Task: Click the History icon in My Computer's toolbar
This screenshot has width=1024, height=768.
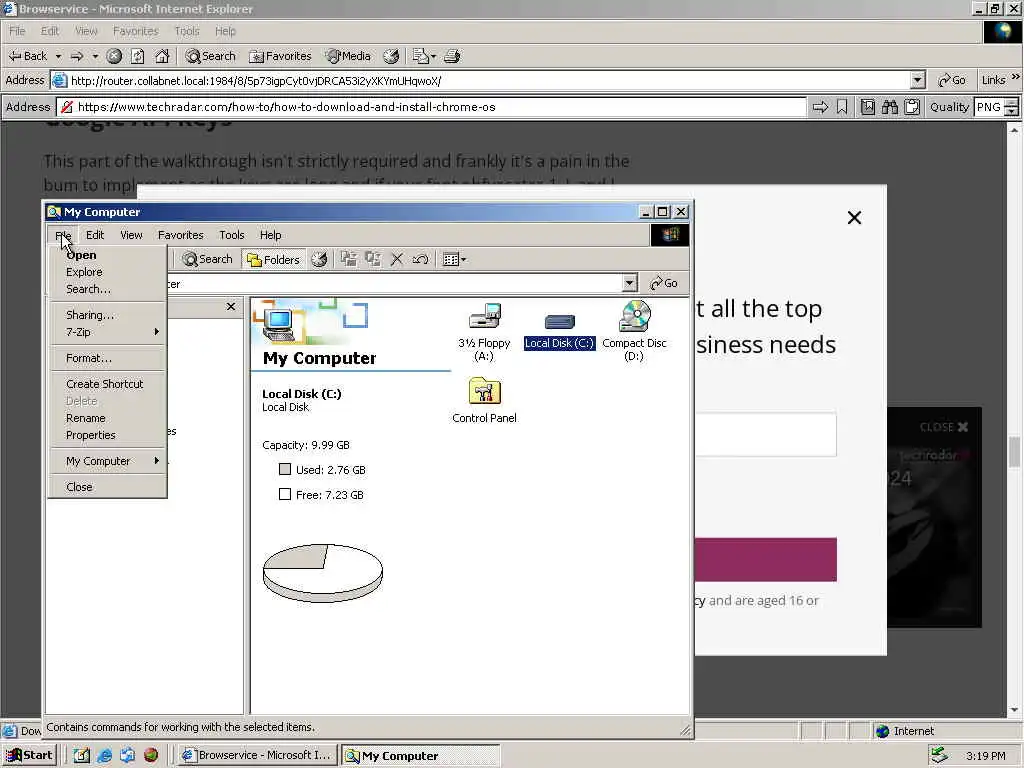Action: [319, 260]
